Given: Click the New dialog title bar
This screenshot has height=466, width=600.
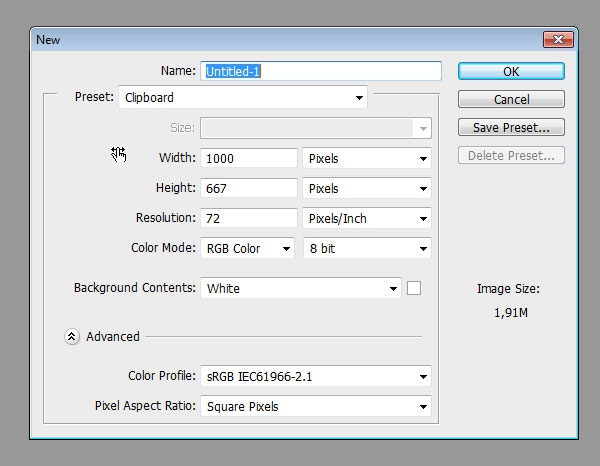Looking at the screenshot, I should 280,40.
